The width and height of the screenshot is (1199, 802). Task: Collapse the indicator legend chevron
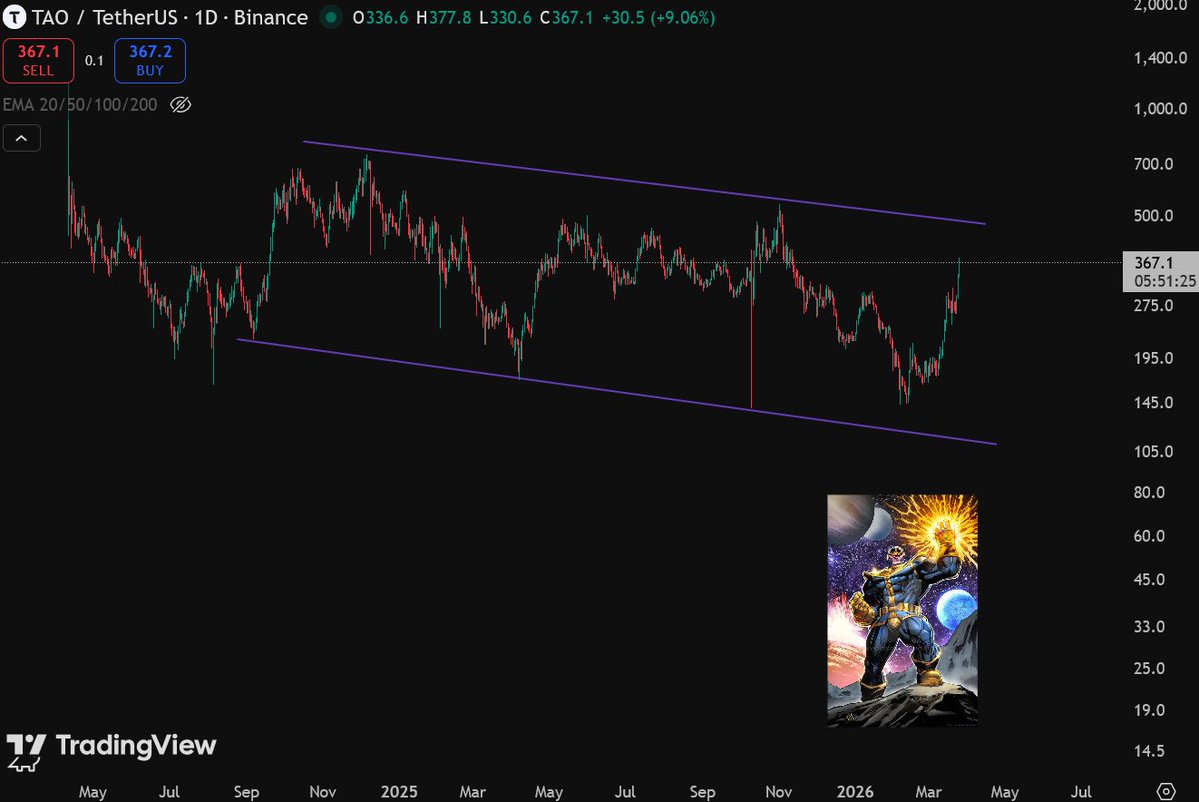[x=21, y=138]
